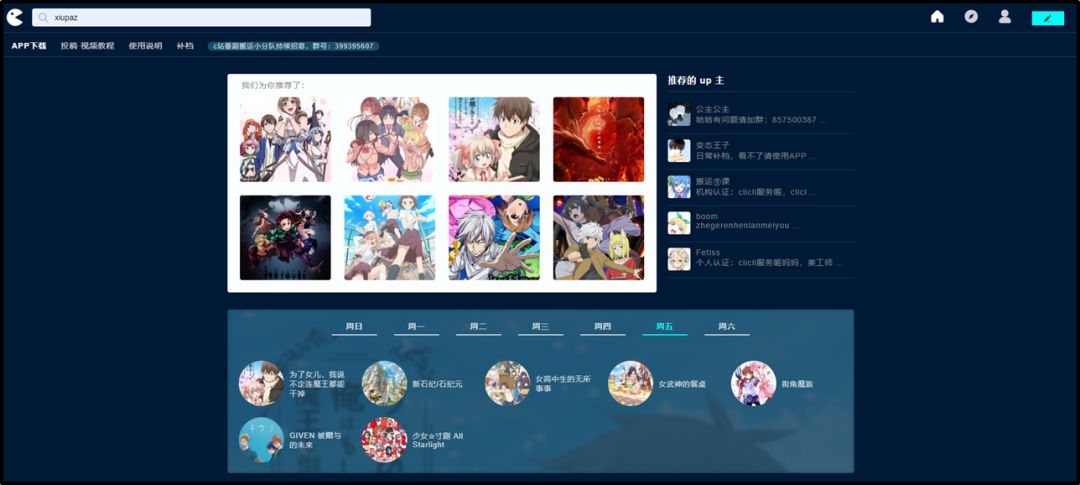The image size is (1080, 485).
Task: Switch to the 周二 tab
Action: (478, 327)
